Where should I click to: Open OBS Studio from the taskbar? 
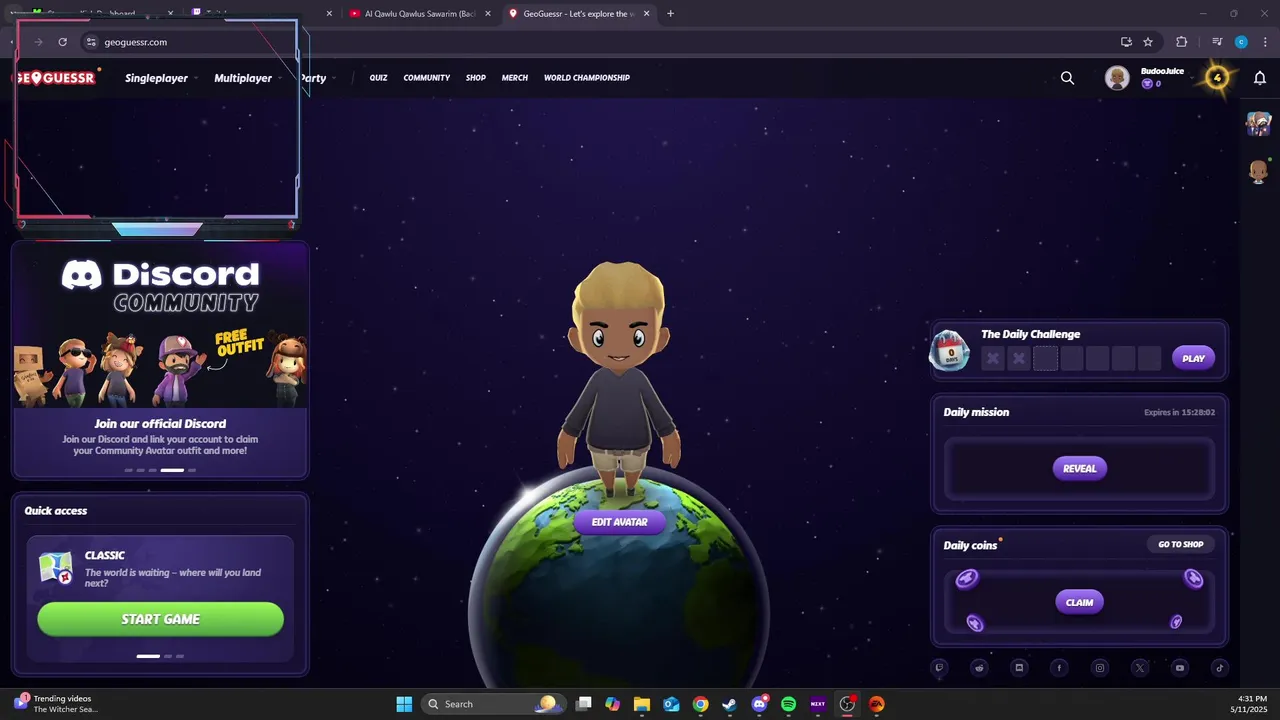point(847,704)
